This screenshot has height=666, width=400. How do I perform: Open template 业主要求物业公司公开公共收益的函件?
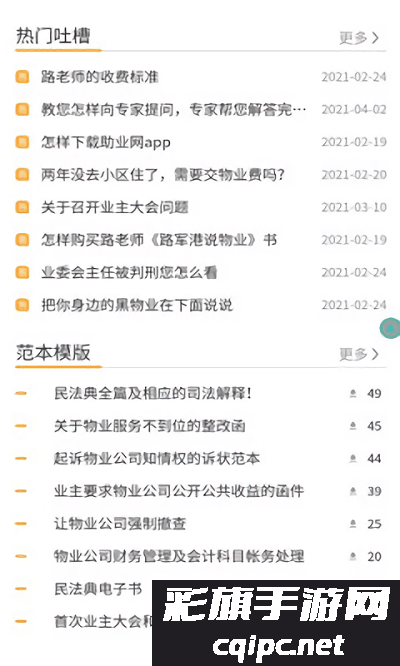click(x=179, y=491)
